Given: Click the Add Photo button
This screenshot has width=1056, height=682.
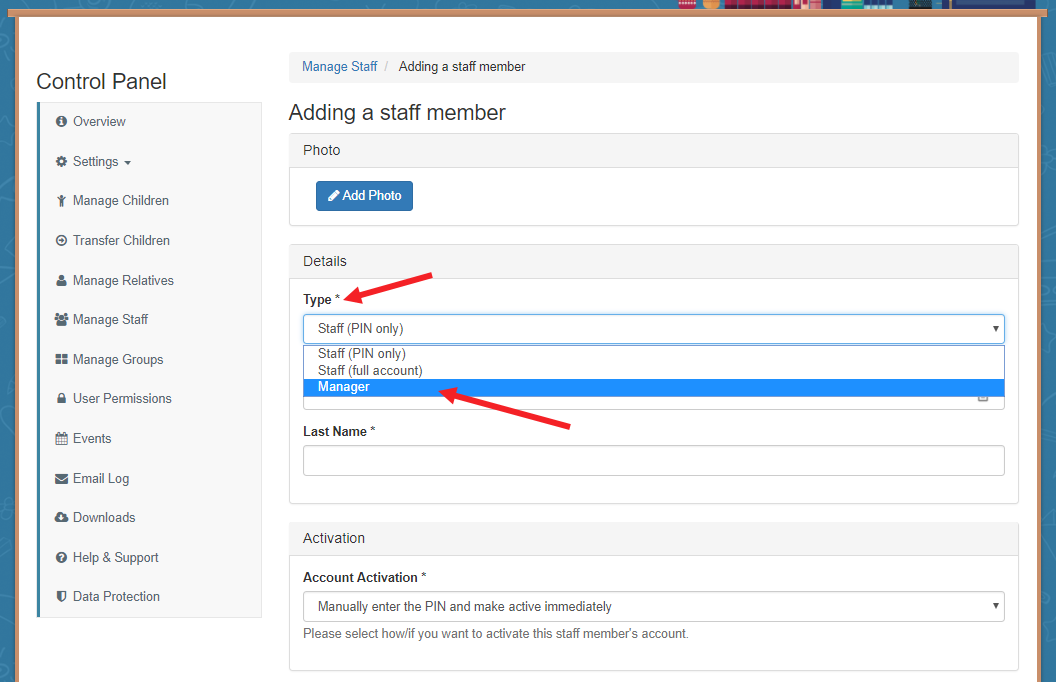Looking at the screenshot, I should click(364, 196).
